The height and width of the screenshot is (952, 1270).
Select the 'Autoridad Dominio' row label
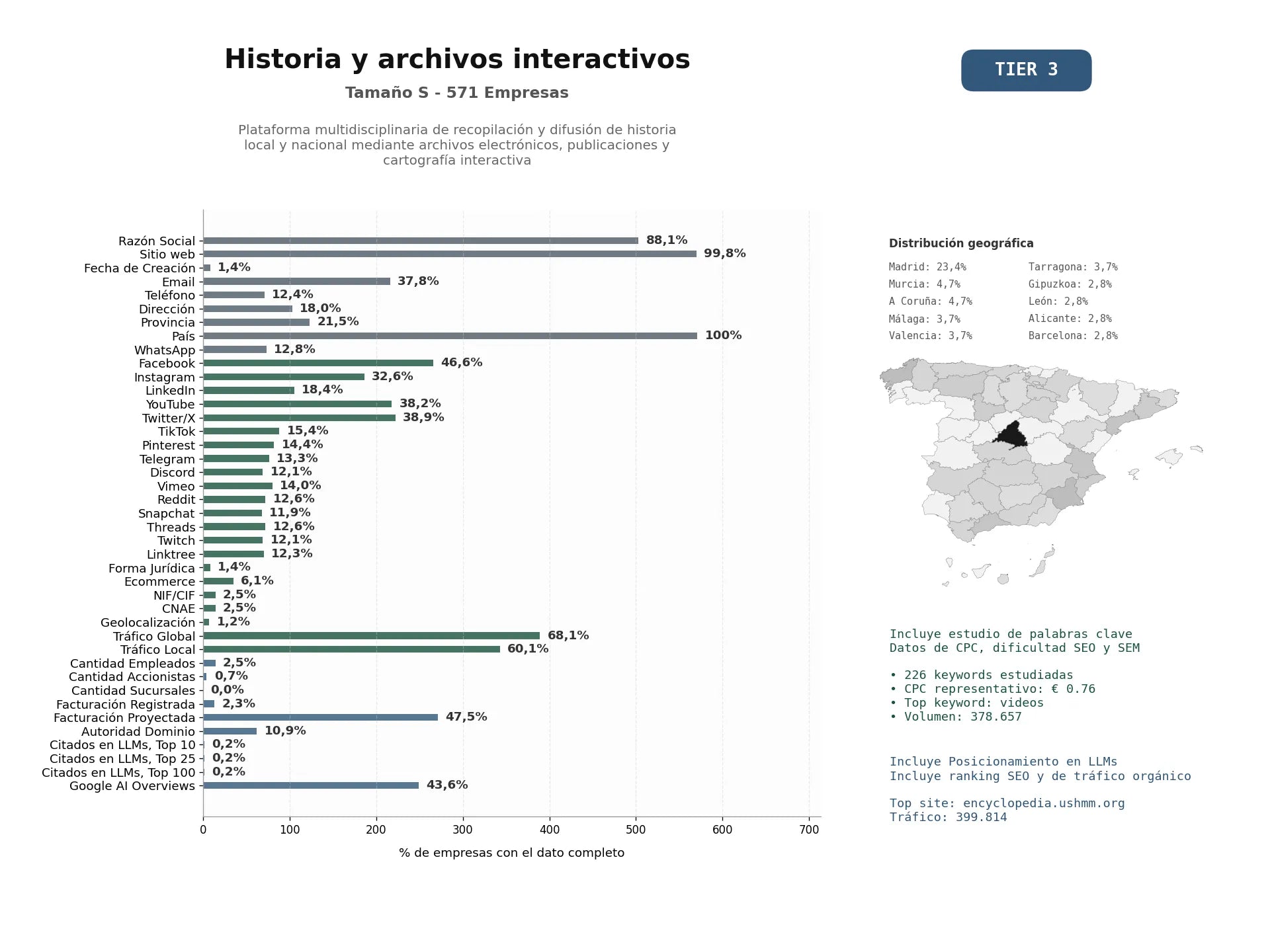coord(138,732)
